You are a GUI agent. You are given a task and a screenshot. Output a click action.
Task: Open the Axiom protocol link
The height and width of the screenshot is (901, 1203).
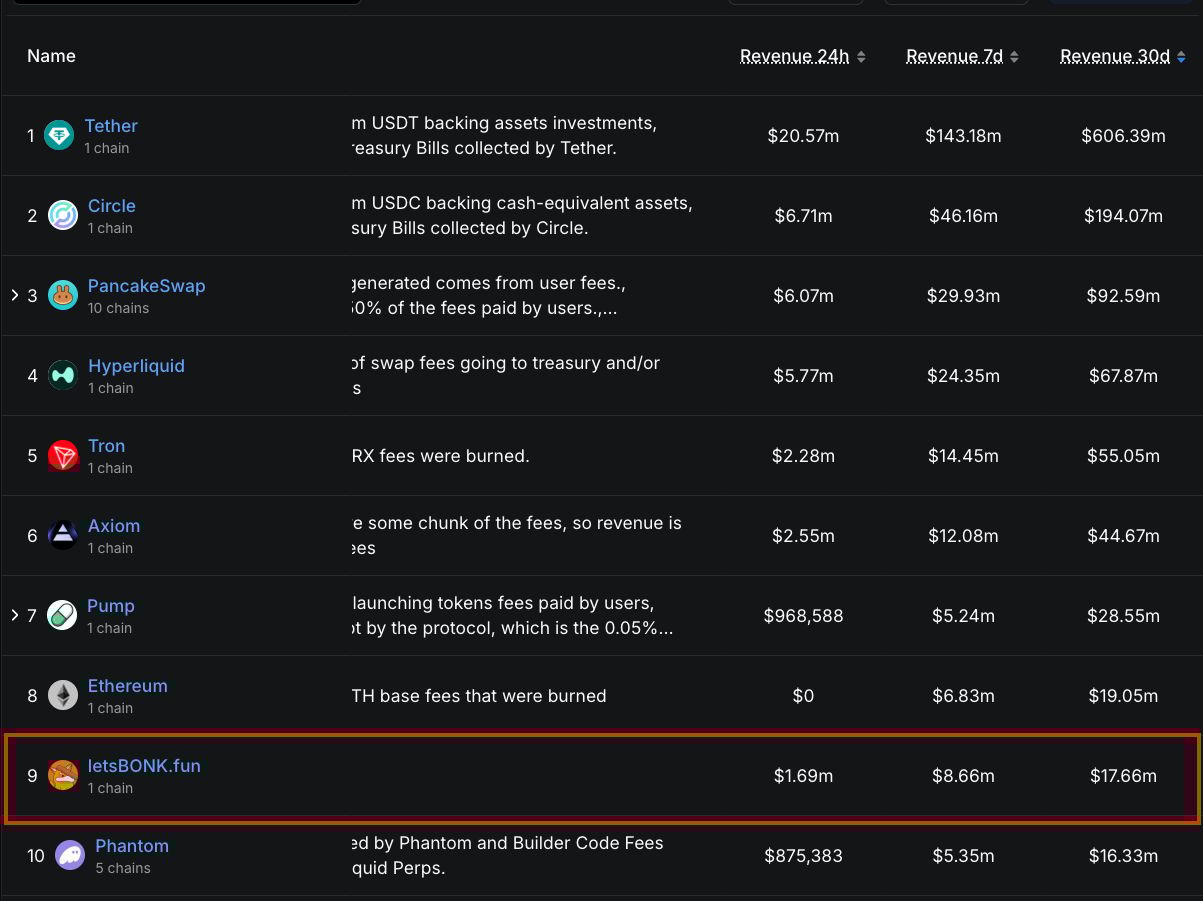[x=114, y=526]
